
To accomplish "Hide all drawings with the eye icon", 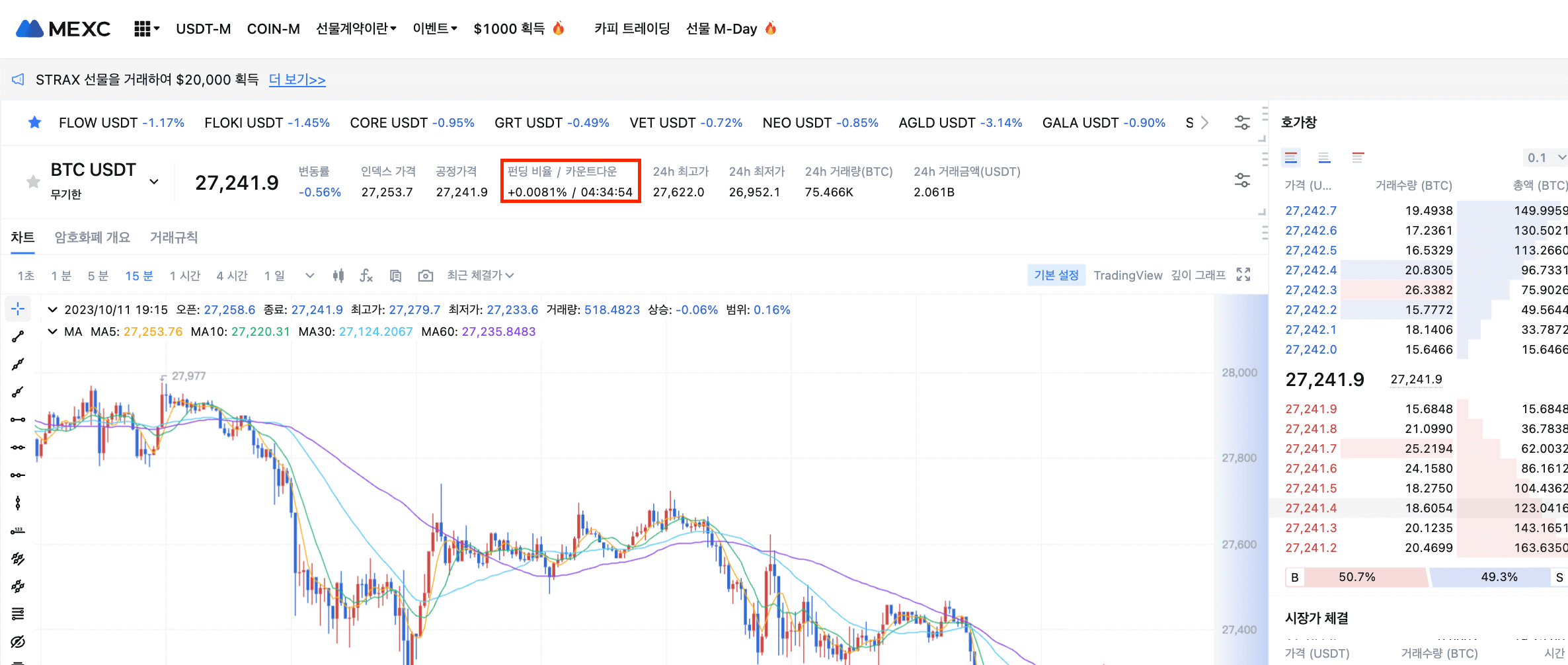I will (18, 642).
